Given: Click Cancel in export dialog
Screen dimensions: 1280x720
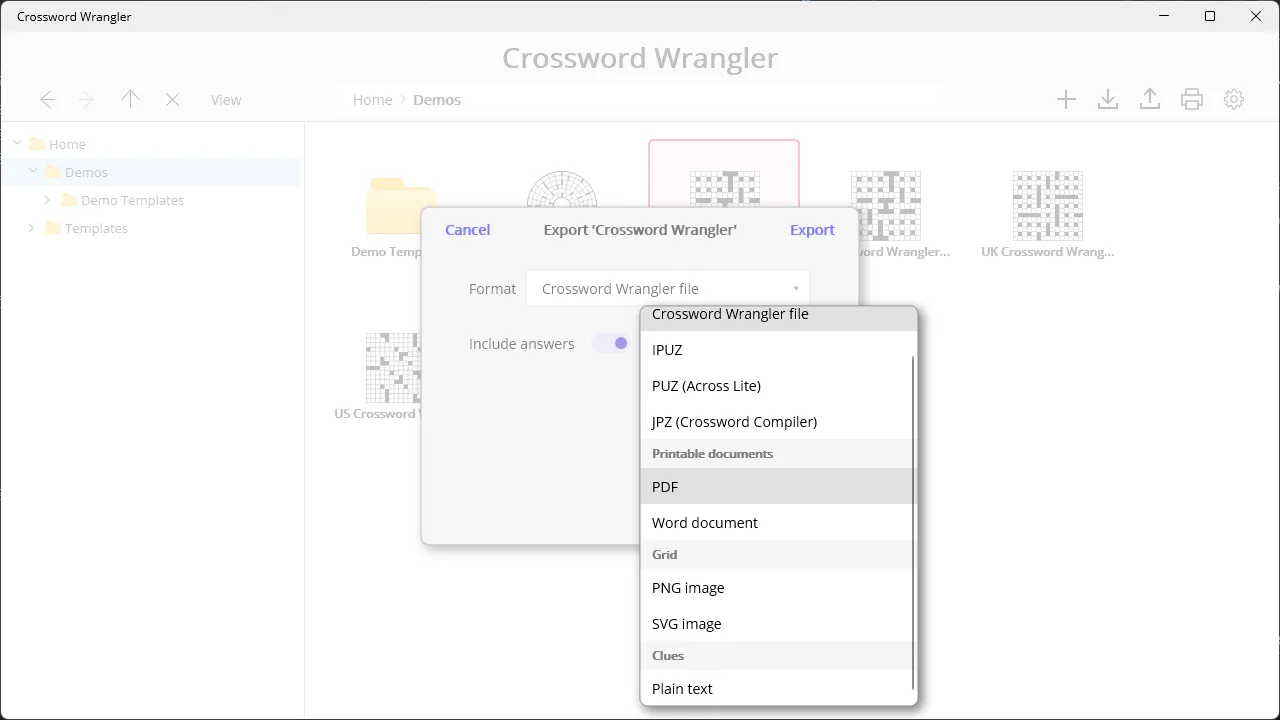Looking at the screenshot, I should [x=467, y=230].
